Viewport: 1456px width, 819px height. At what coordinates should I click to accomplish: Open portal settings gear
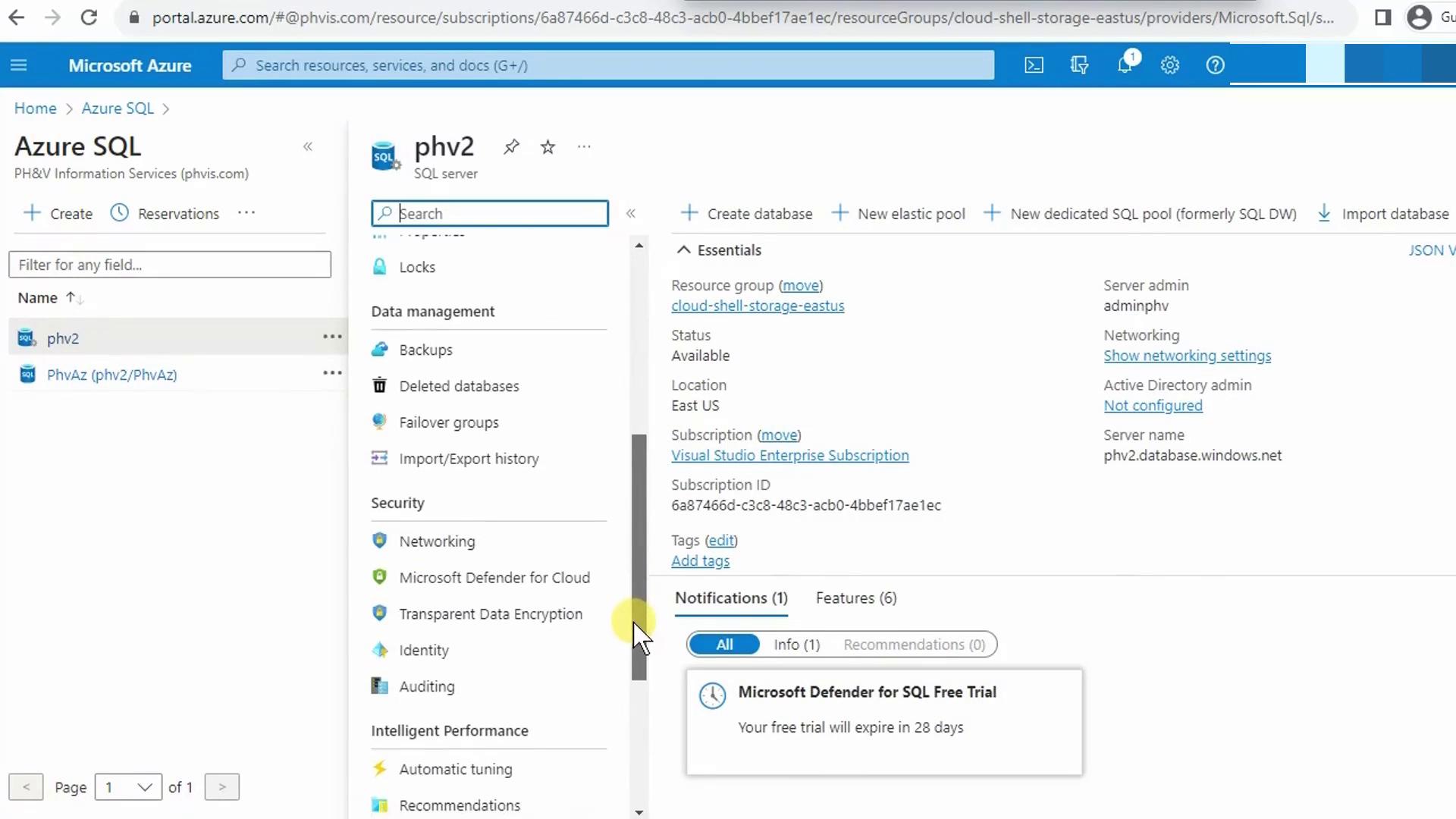click(x=1170, y=65)
